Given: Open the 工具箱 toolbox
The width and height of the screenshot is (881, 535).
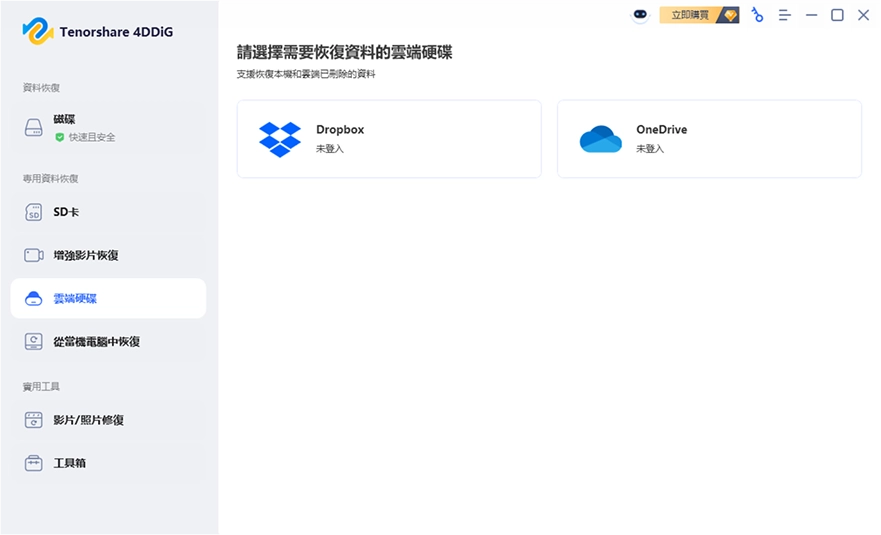Looking at the screenshot, I should tap(108, 463).
